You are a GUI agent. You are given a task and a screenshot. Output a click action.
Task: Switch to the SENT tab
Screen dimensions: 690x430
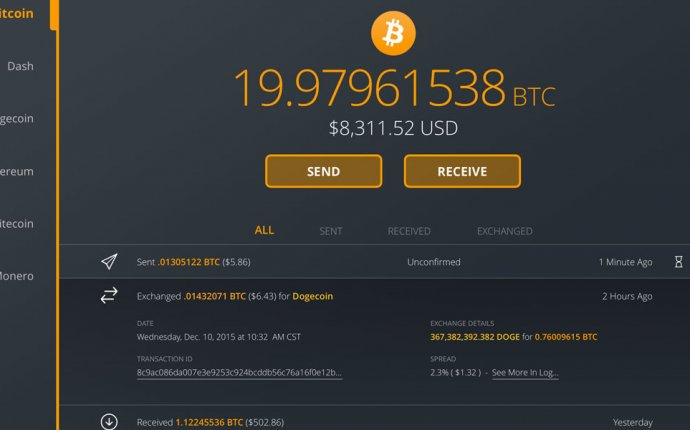(x=330, y=231)
